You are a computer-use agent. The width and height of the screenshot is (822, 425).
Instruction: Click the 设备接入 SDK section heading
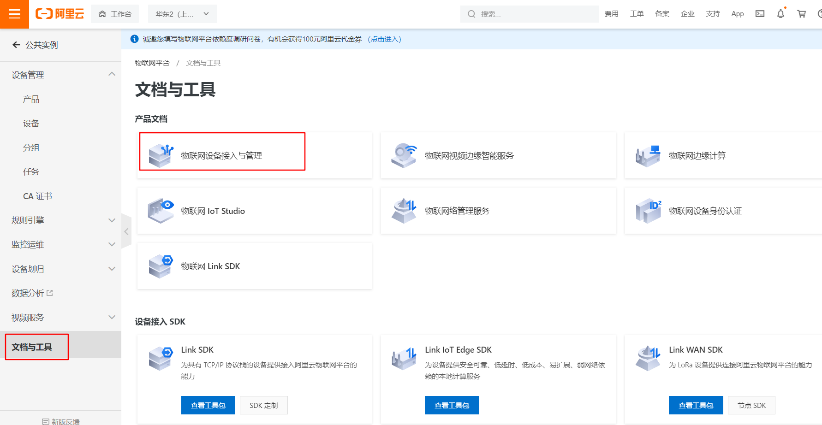pyautogui.click(x=160, y=321)
